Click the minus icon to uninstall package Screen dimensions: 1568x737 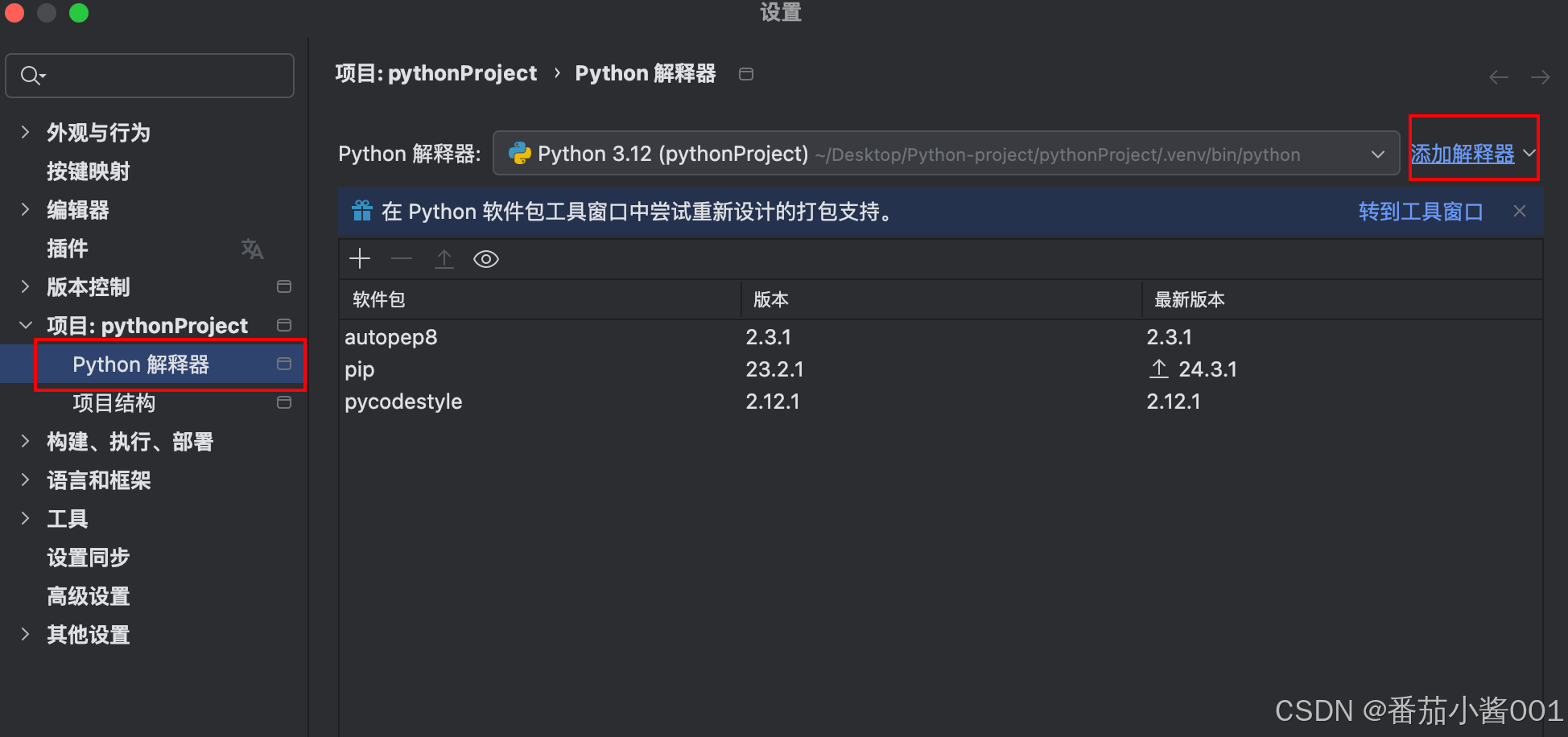pyautogui.click(x=402, y=258)
